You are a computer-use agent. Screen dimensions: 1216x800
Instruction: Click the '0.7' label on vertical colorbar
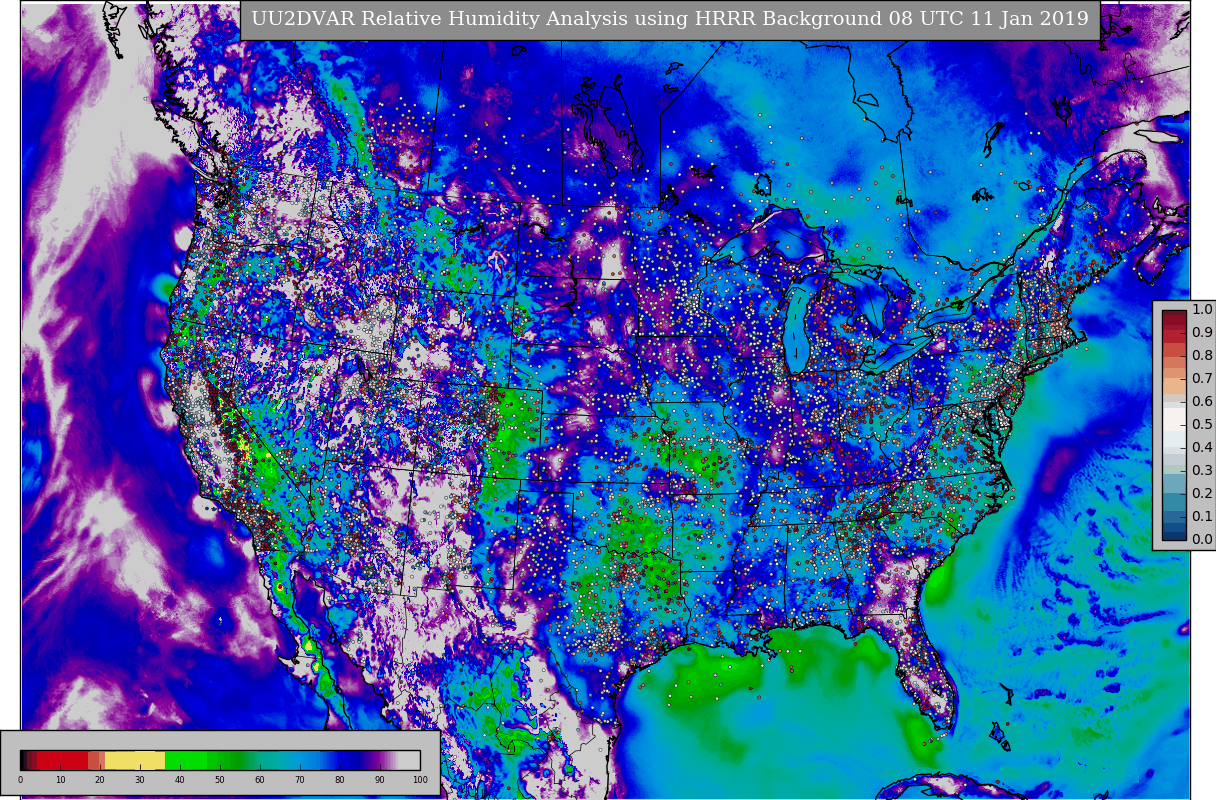point(1202,379)
